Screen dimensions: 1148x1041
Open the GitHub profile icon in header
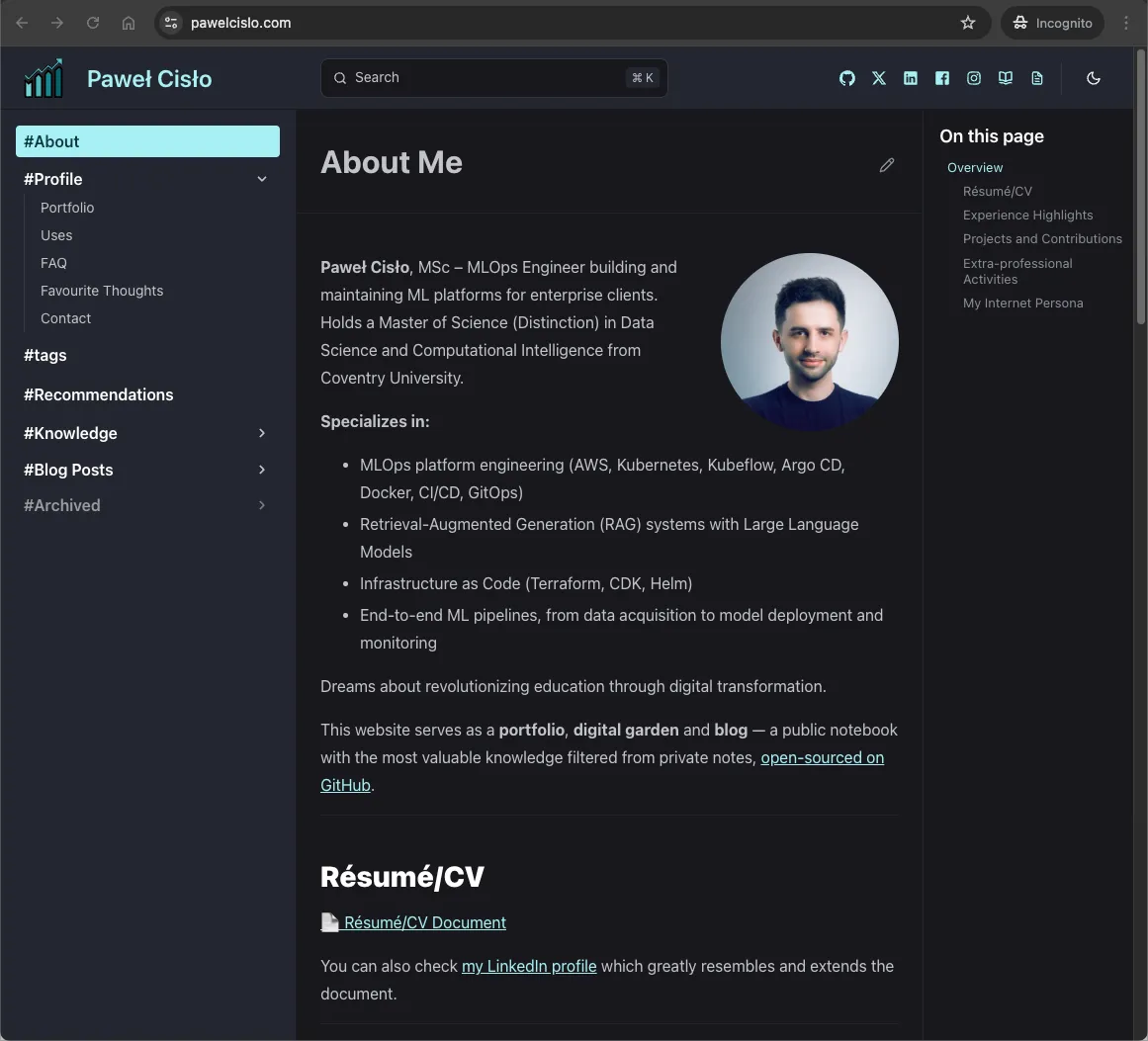(847, 78)
